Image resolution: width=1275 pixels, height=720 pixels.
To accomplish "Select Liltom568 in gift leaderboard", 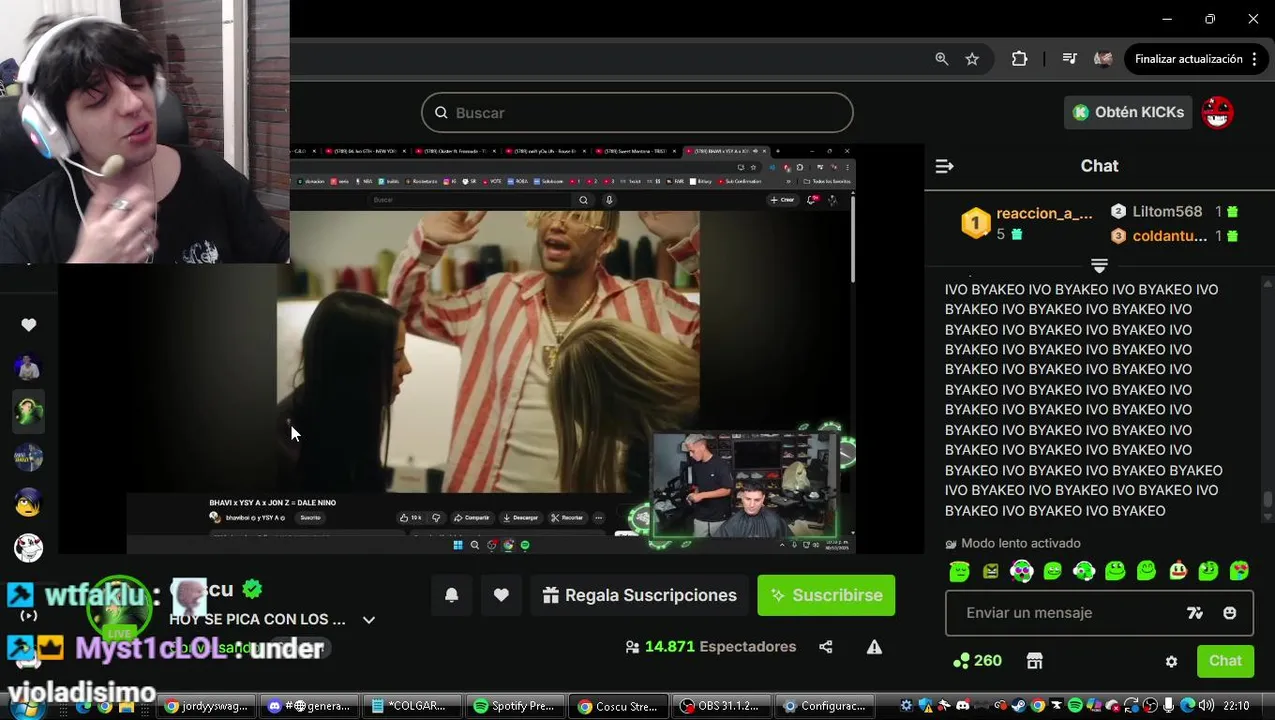I will click(1174, 212).
